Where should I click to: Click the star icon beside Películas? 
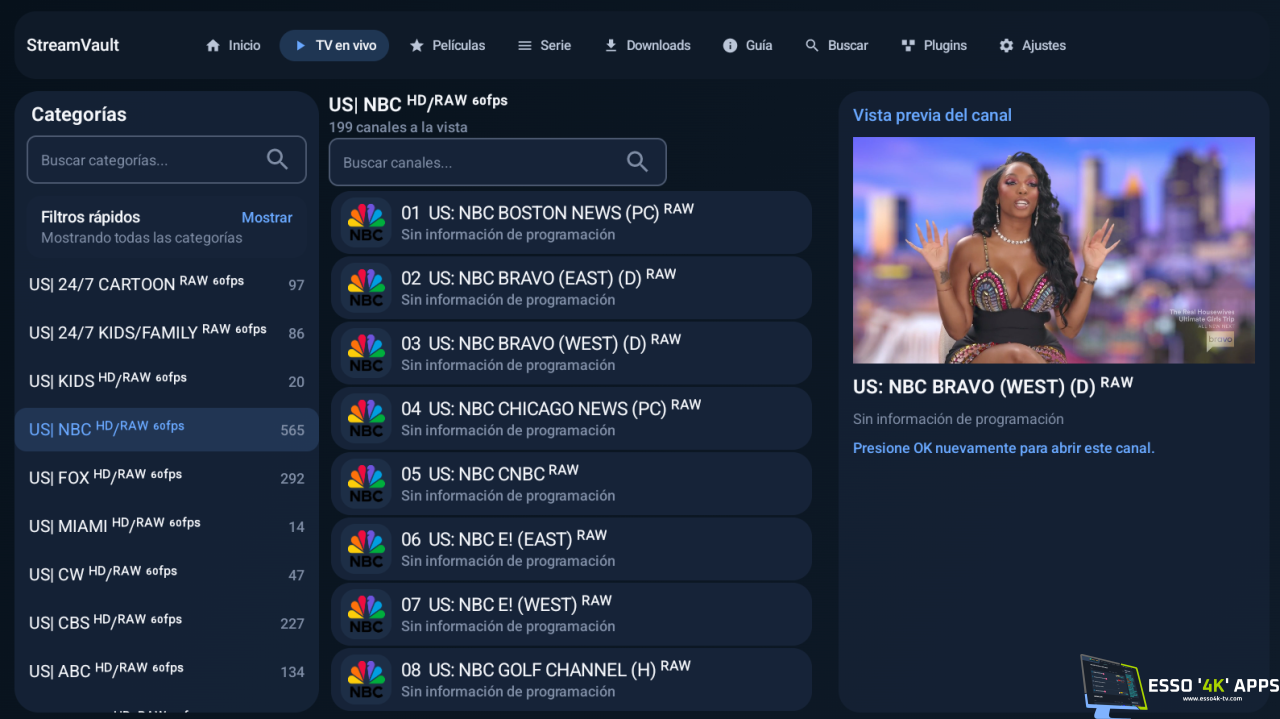(x=417, y=45)
